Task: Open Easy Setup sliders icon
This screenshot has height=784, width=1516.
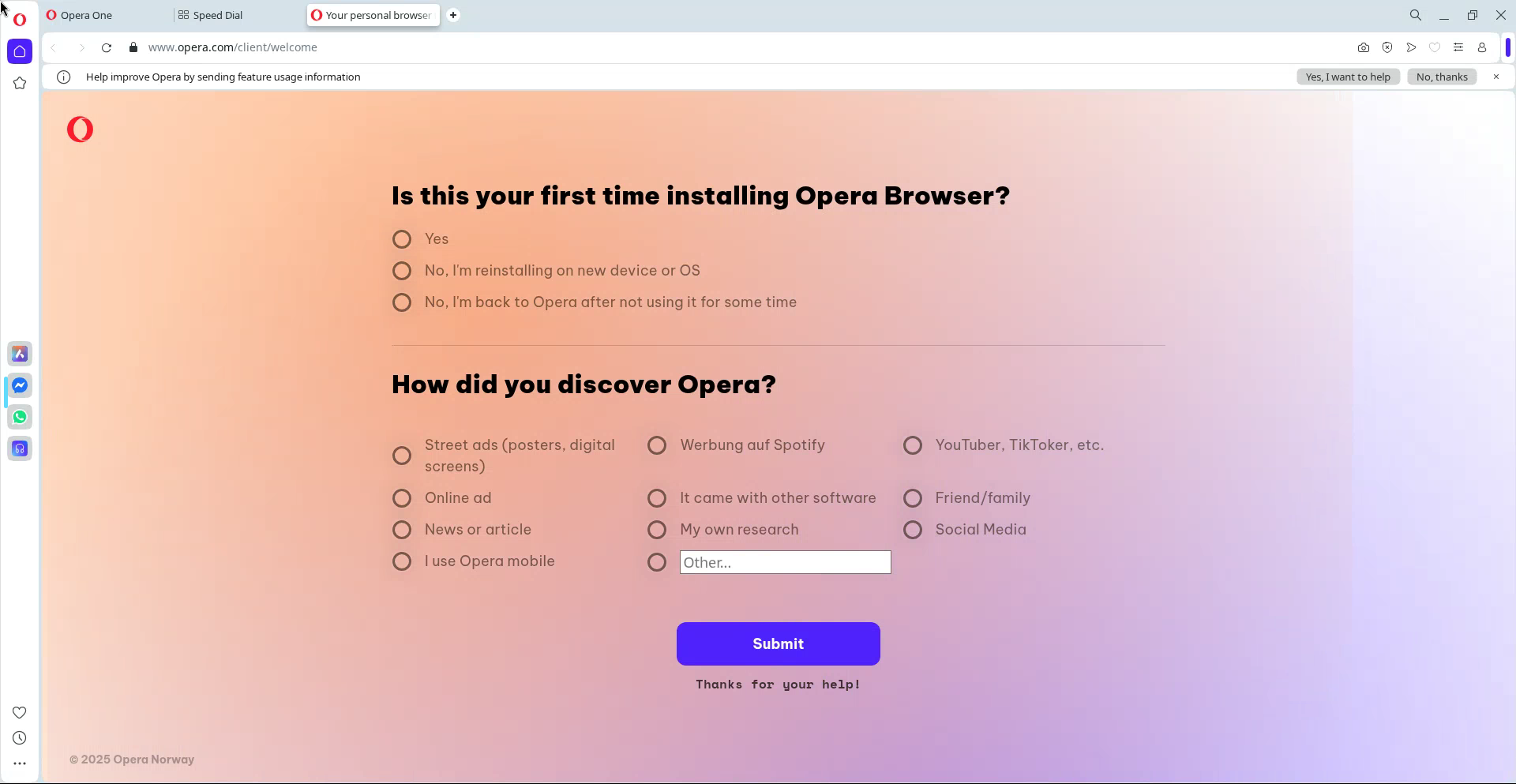Action: pos(1458,47)
